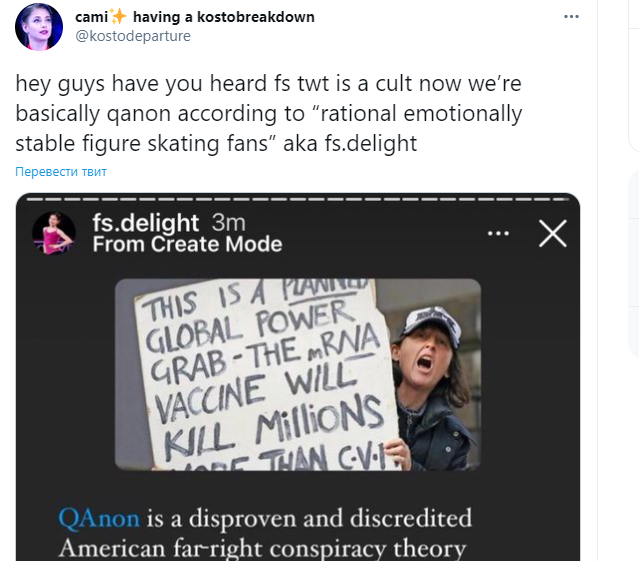Click "American far-right conspiracy theory" line
639x561 pixels.
point(262,548)
